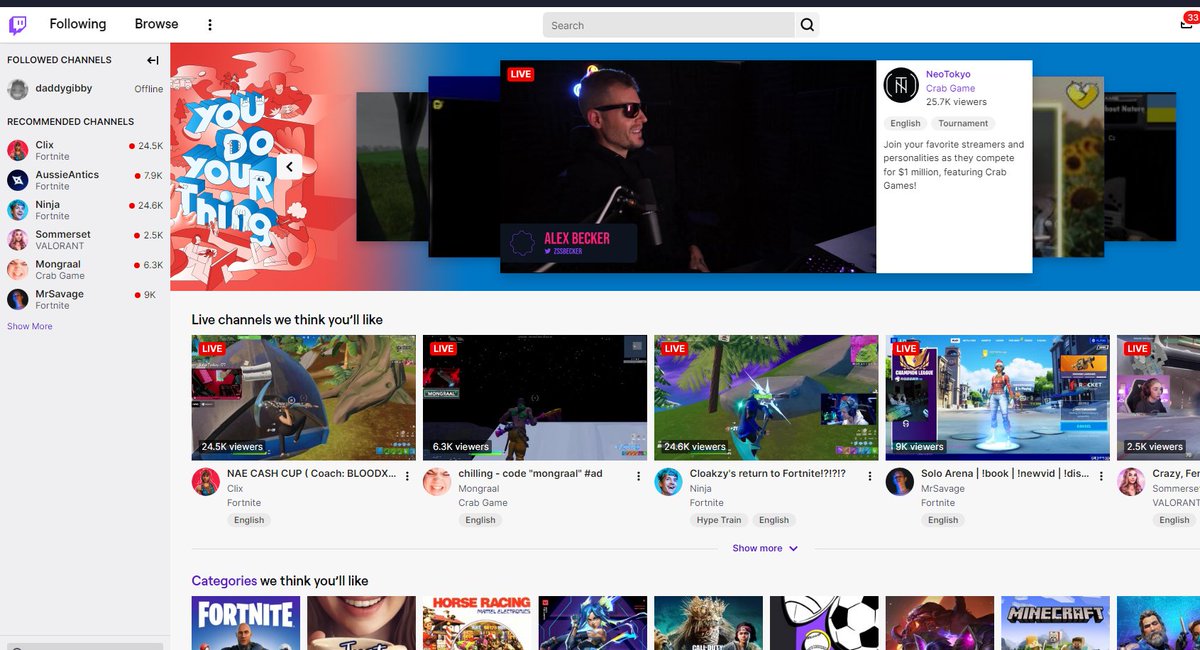This screenshot has height=650, width=1200.
Task: Select MrSavage's avatar in recommended channels
Action: (x=18, y=299)
